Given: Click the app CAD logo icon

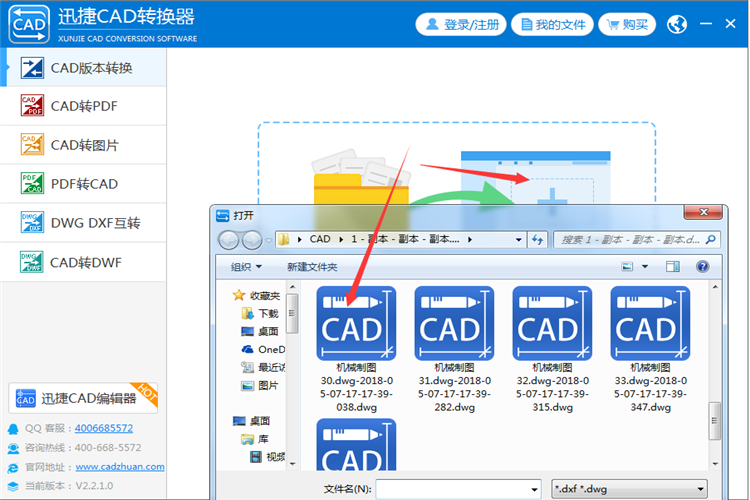Looking at the screenshot, I should click(29, 24).
